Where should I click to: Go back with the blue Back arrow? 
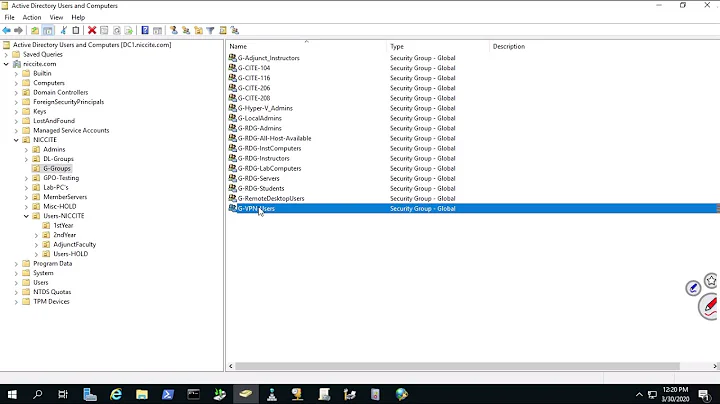[x=6, y=30]
